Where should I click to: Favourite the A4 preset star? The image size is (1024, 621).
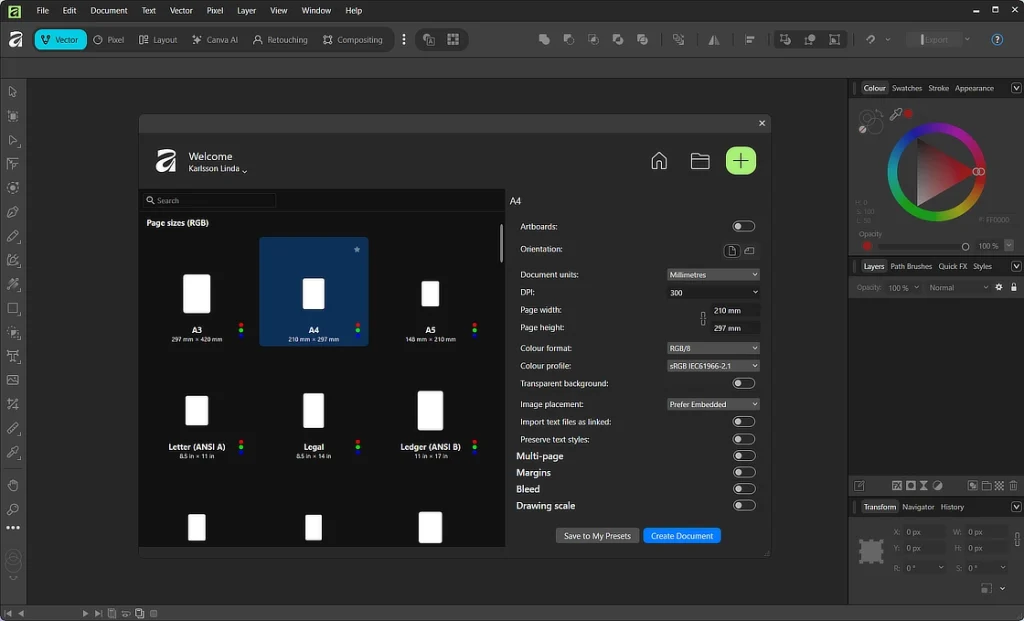click(357, 249)
